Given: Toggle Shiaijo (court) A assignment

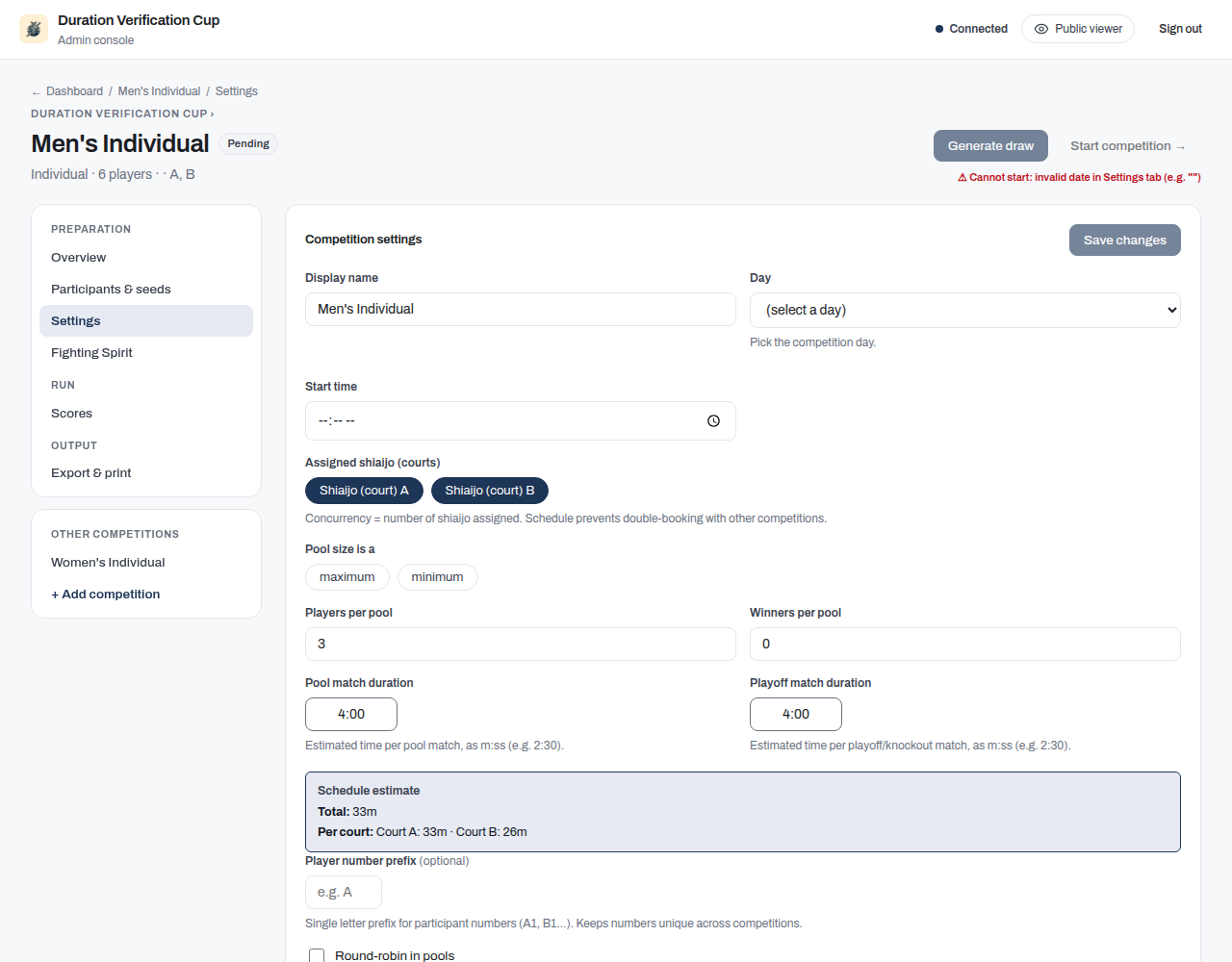Looking at the screenshot, I should click(x=364, y=491).
